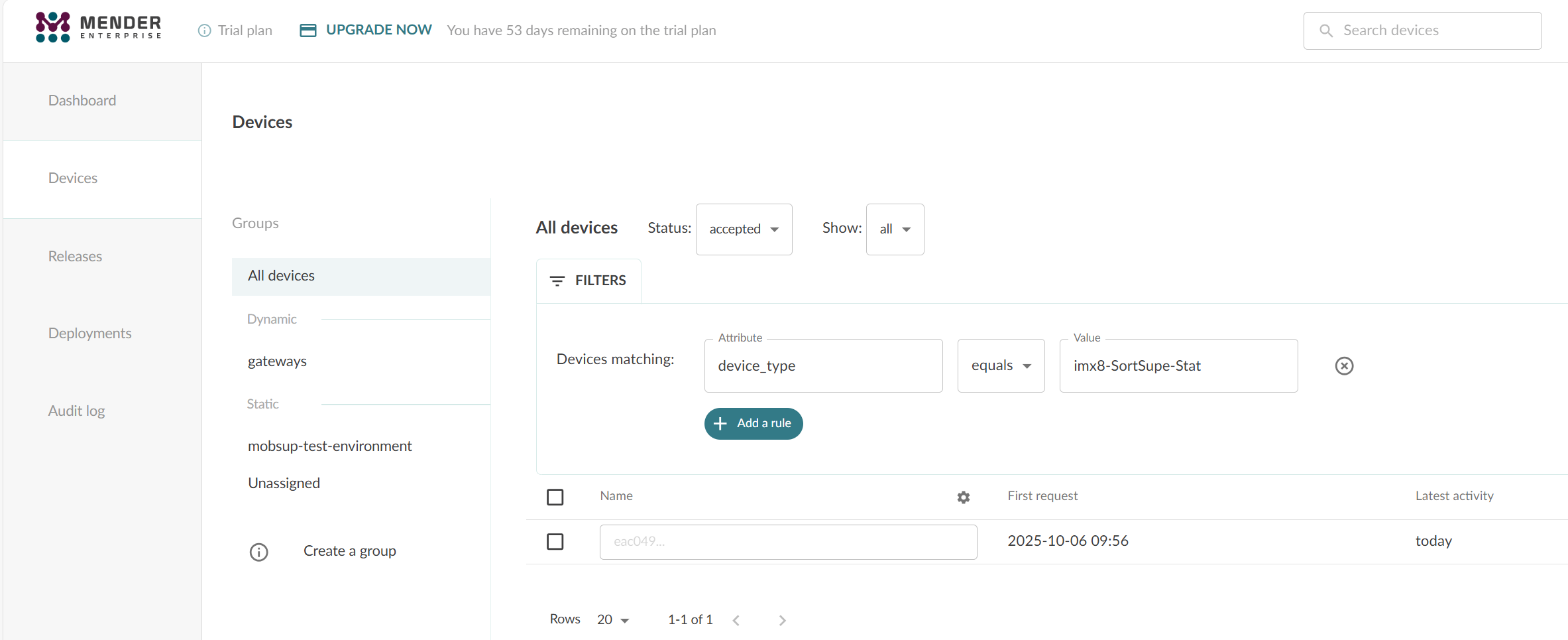Image resolution: width=1568 pixels, height=640 pixels.
Task: Change the Rows per page dropdown
Action: coord(613,620)
